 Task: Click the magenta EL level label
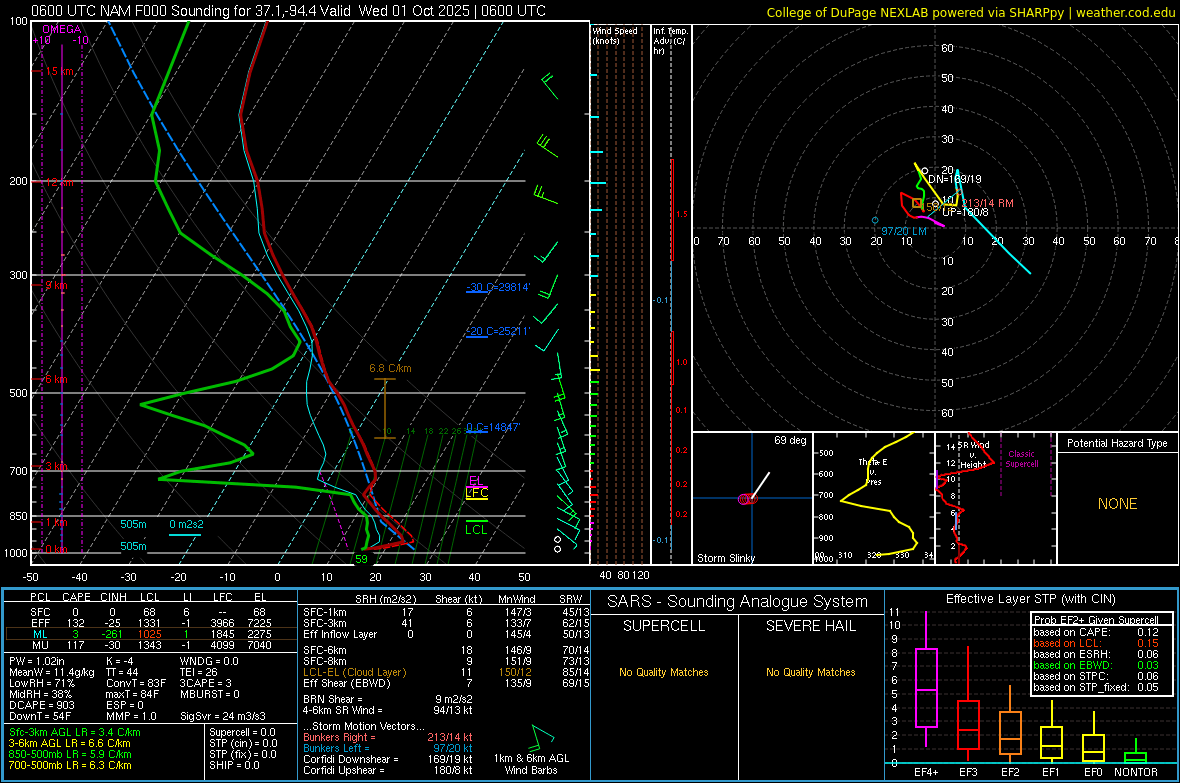476,480
